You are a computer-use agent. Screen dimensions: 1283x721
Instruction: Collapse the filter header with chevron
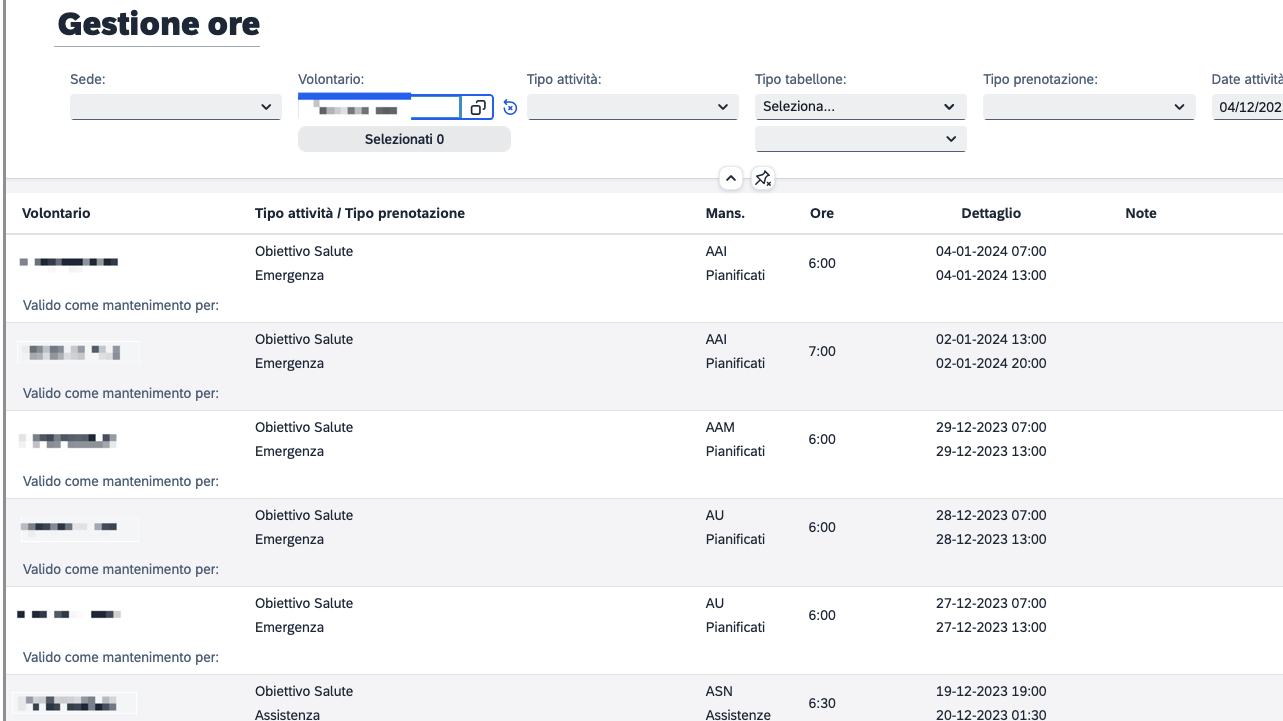[731, 178]
